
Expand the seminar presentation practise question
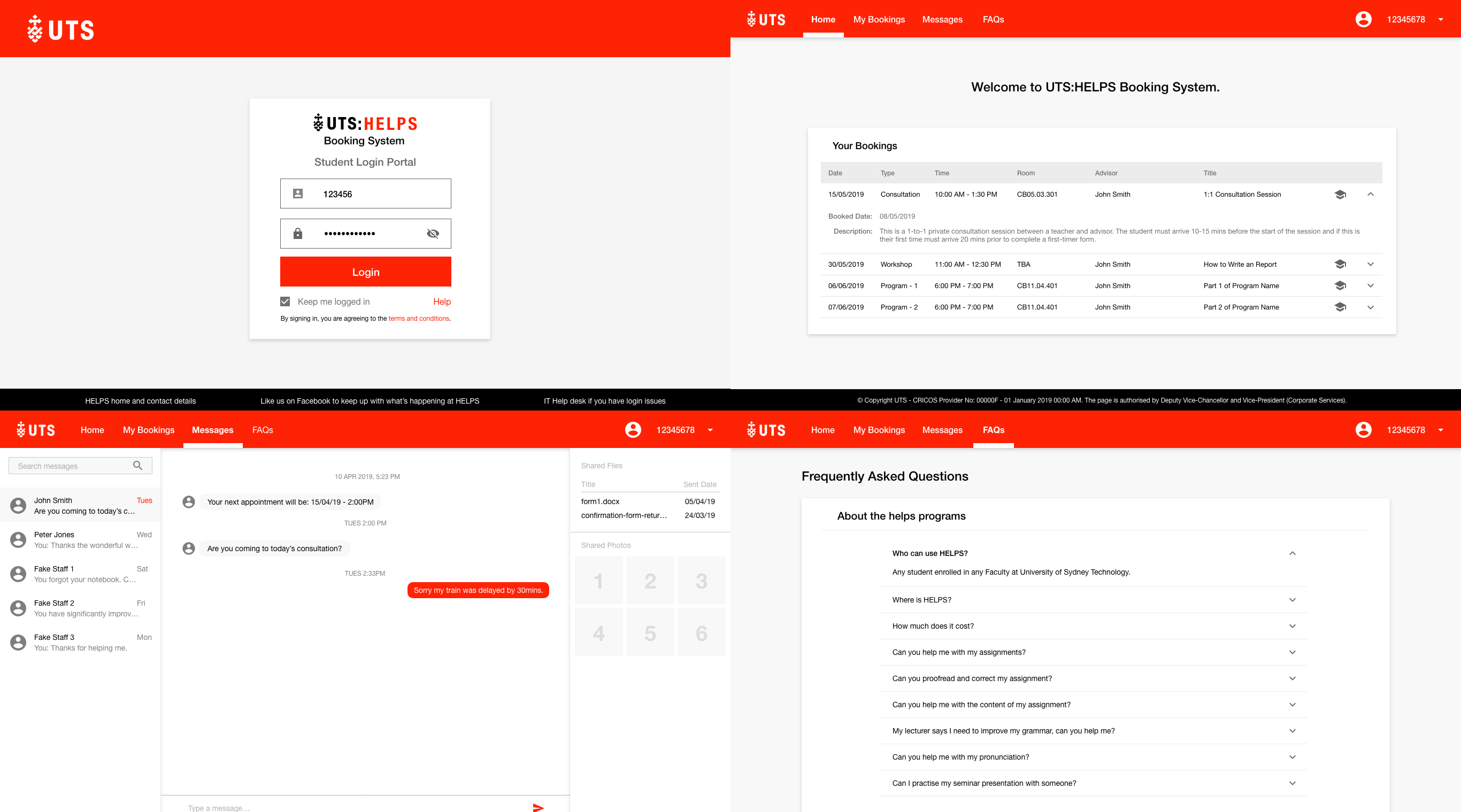coord(1293,783)
